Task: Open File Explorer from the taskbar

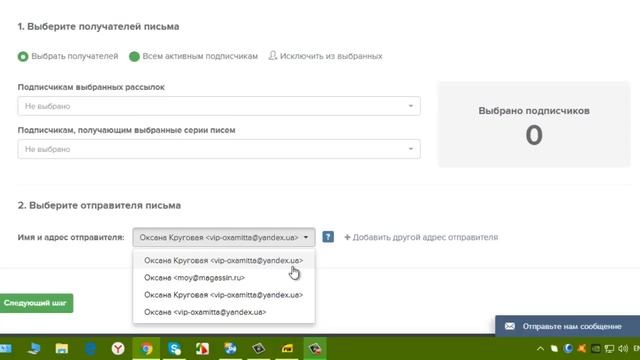Action: click(x=62, y=349)
